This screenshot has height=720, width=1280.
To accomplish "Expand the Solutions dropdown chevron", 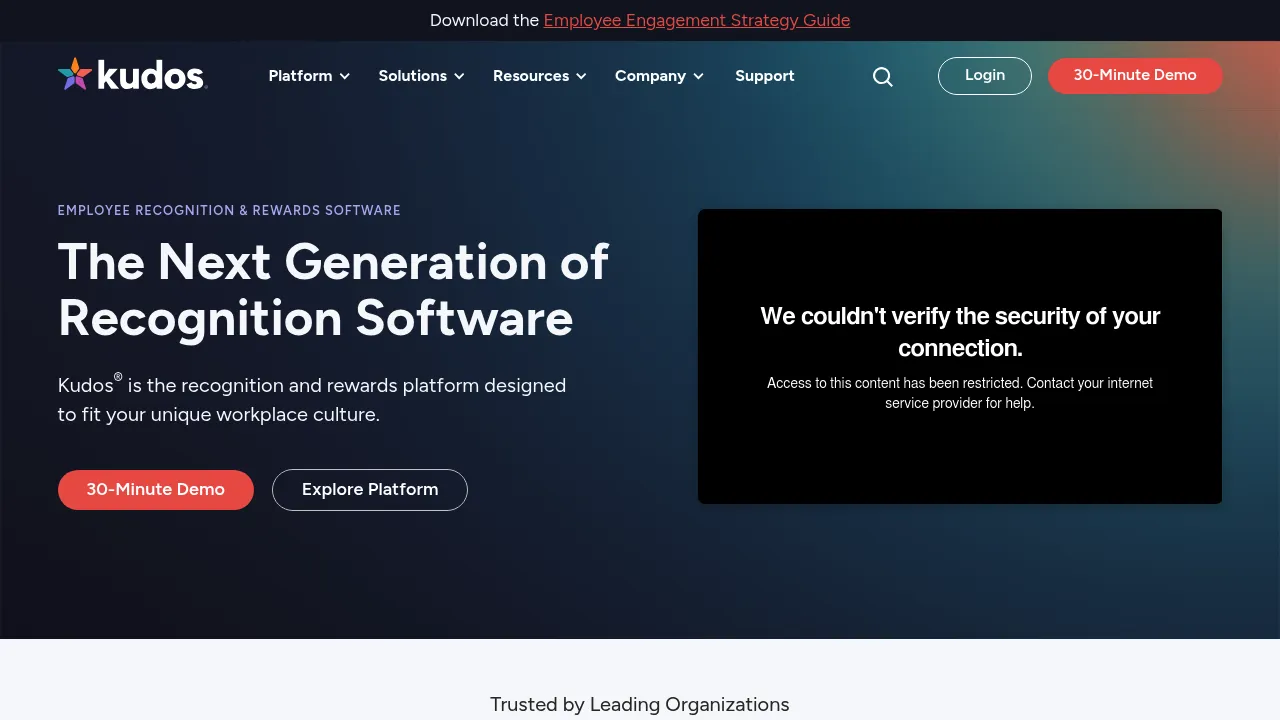I will (459, 76).
